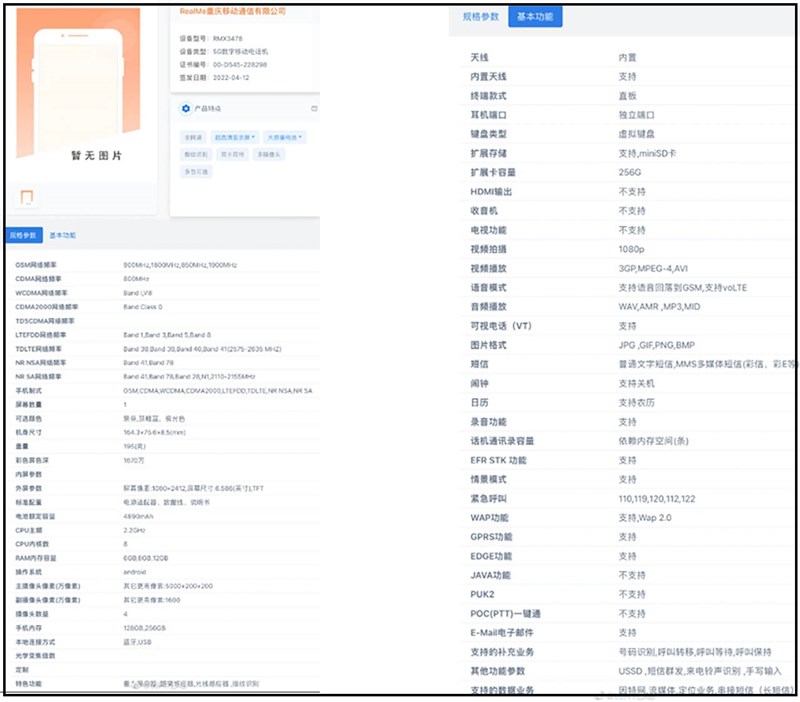Select TDLTE bands value with 2575-2635 MHZ
Image resolution: width=800 pixels, height=702 pixels.
coord(203,349)
